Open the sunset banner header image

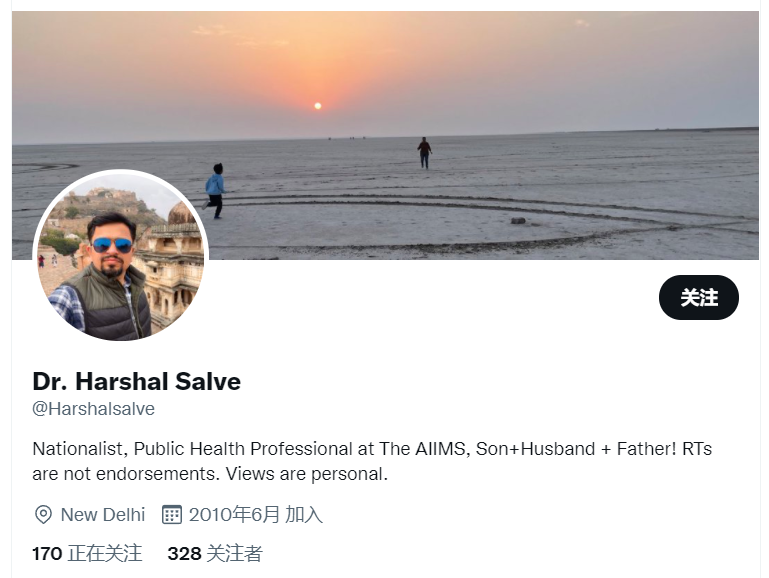[385, 135]
